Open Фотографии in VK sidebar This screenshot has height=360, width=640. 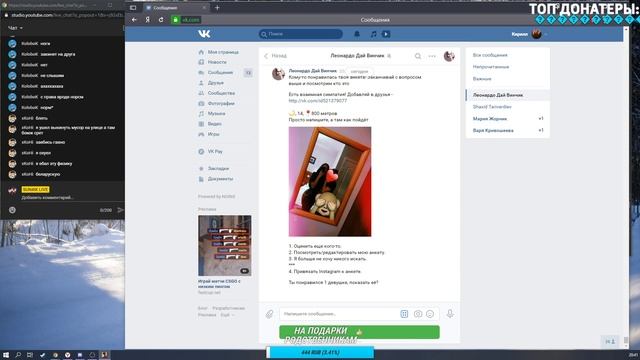click(221, 103)
